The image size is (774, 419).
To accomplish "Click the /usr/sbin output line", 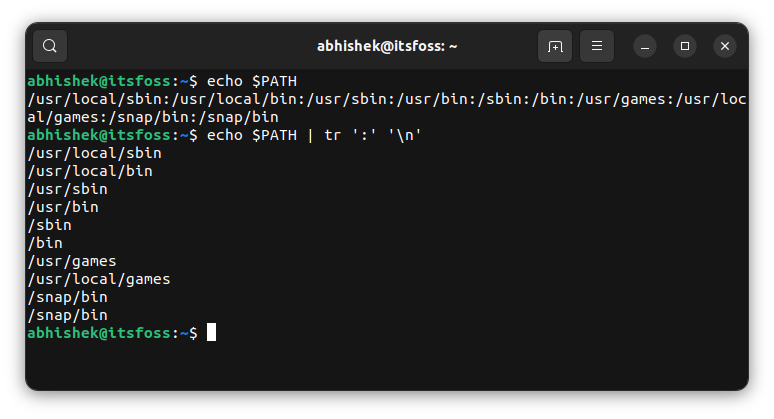I will [x=68, y=189].
